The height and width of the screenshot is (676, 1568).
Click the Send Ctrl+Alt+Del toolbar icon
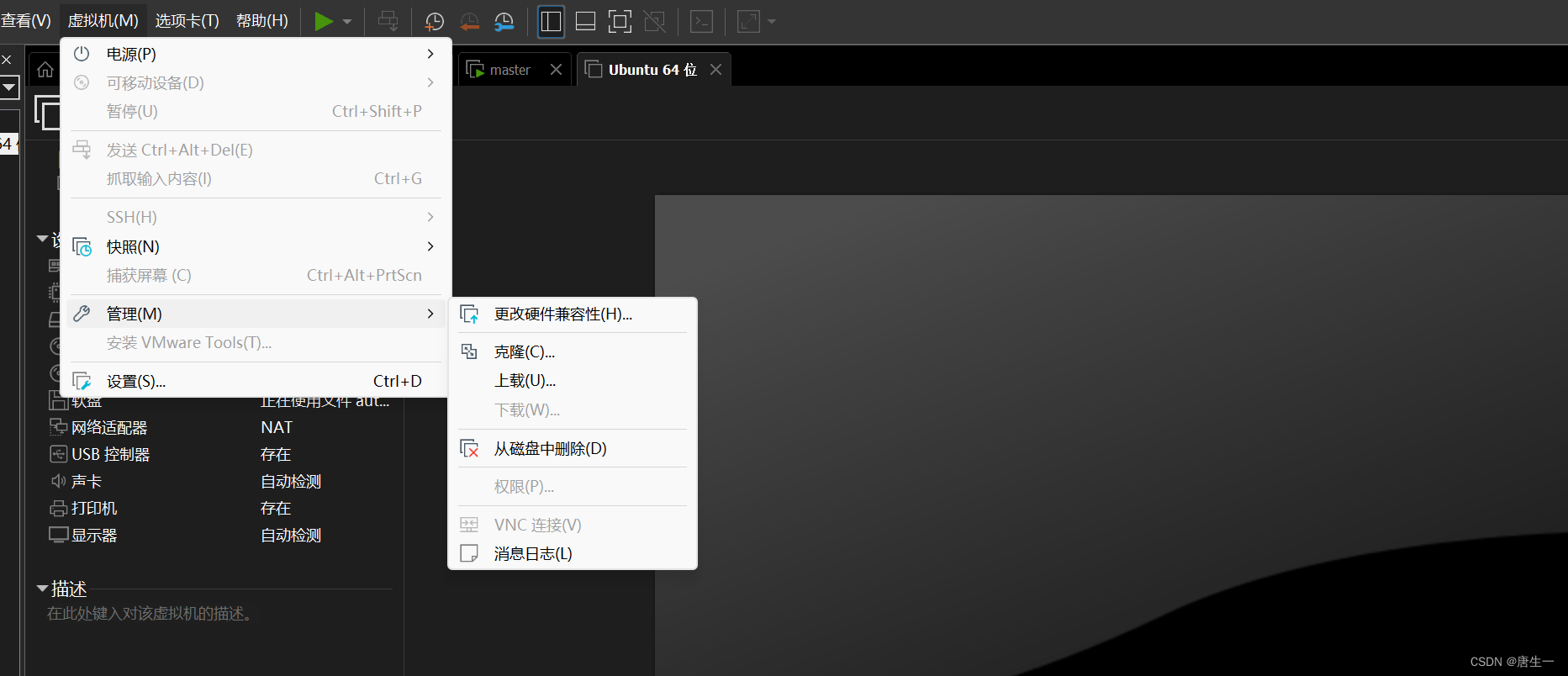point(388,21)
